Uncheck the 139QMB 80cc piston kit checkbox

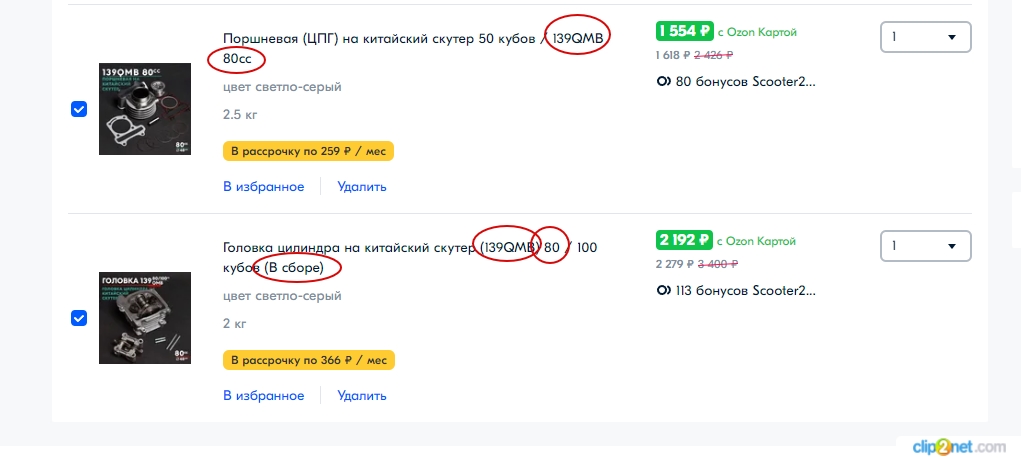pyautogui.click(x=79, y=109)
